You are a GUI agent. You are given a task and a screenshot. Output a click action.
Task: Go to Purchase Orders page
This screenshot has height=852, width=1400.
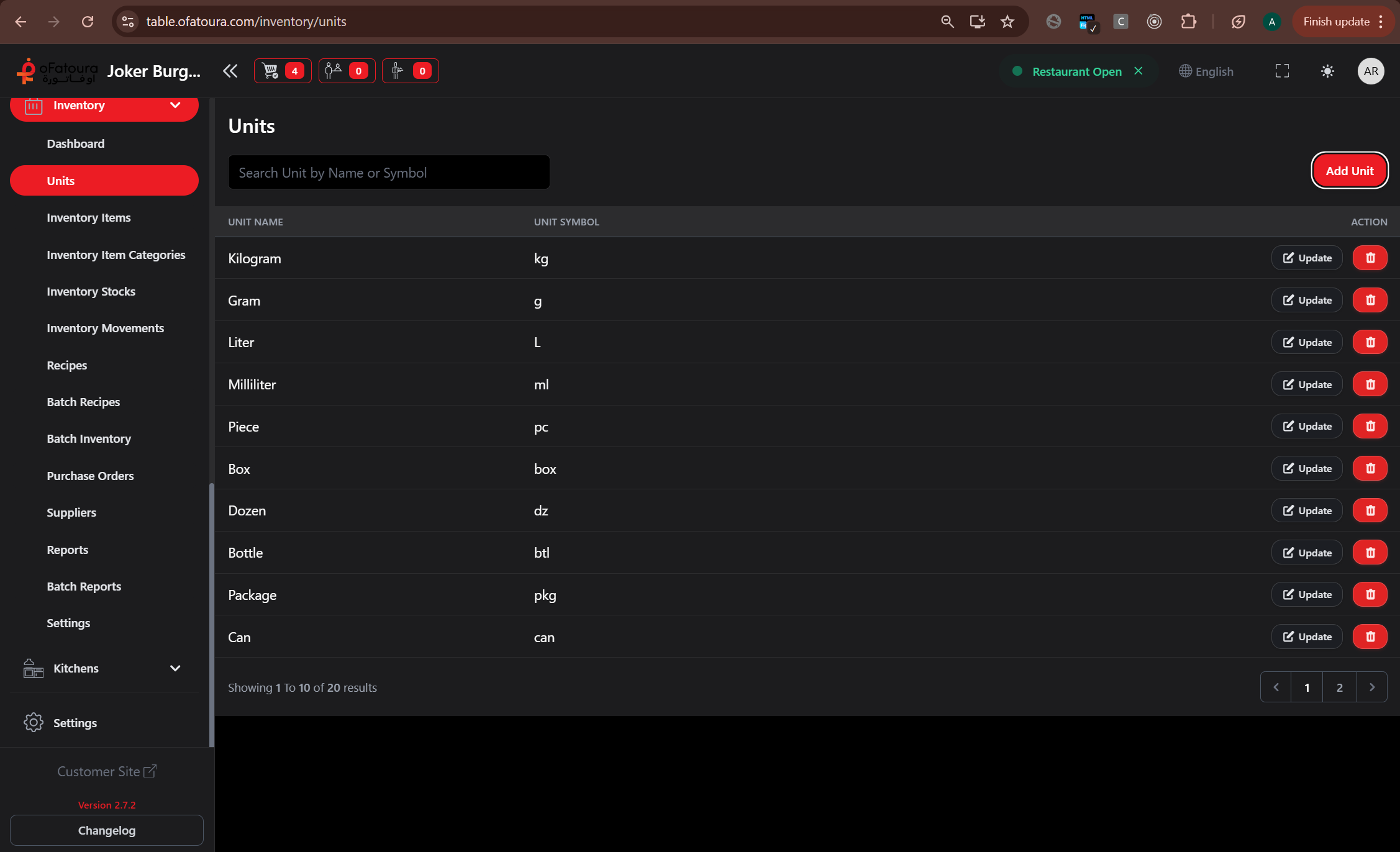[90, 476]
